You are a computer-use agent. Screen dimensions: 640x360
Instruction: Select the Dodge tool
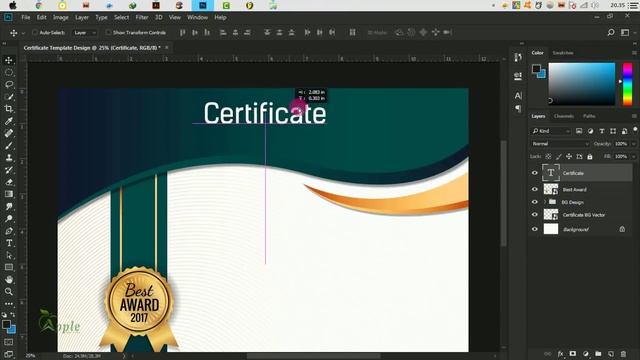[x=9, y=219]
